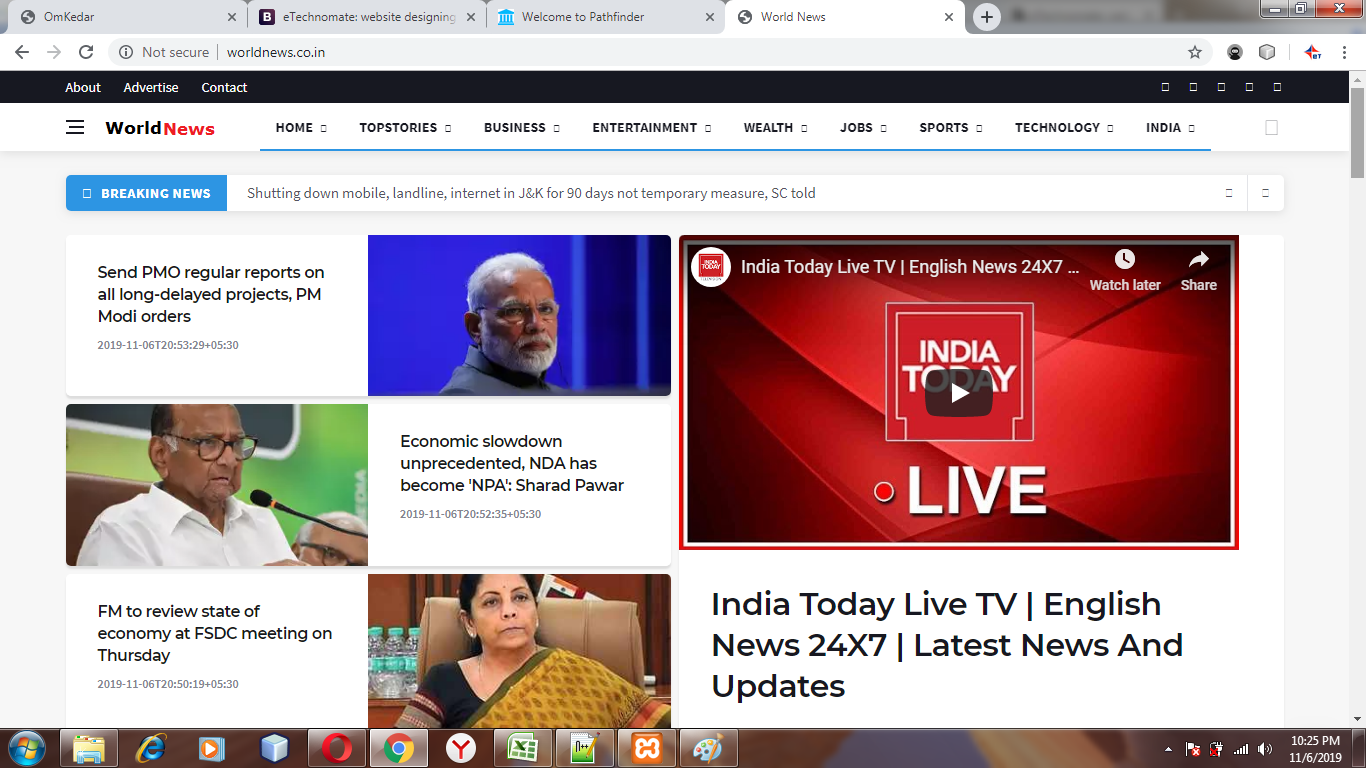Expand the BUSINESS dropdown

pos(521,127)
